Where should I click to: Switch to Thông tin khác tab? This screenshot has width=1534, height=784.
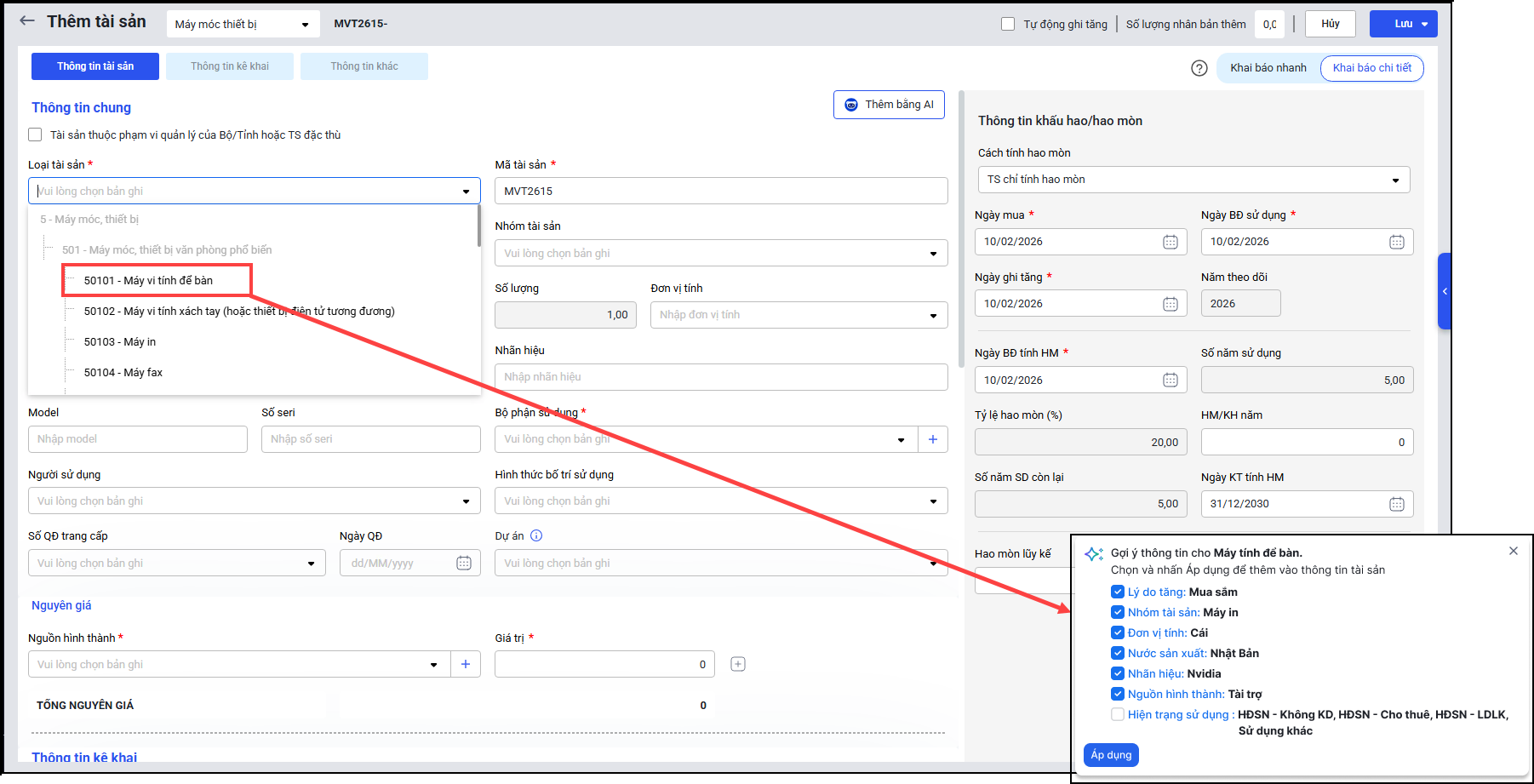point(363,66)
